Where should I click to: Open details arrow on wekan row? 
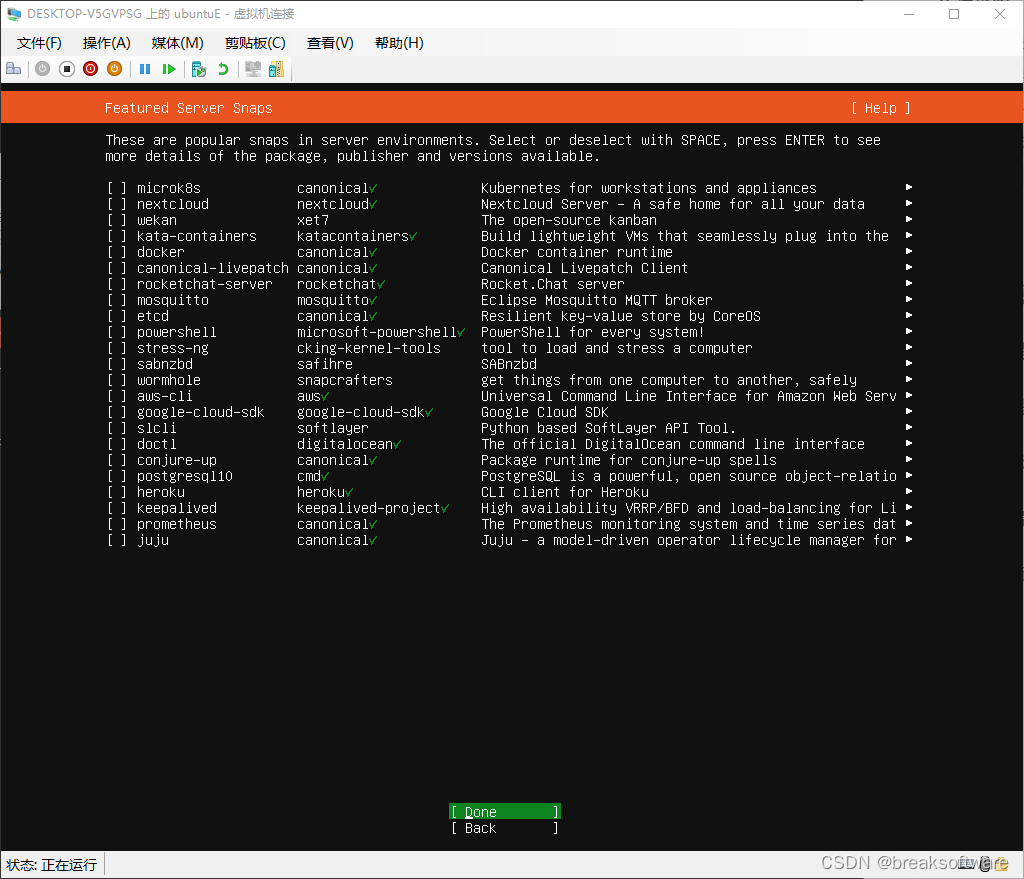908,219
